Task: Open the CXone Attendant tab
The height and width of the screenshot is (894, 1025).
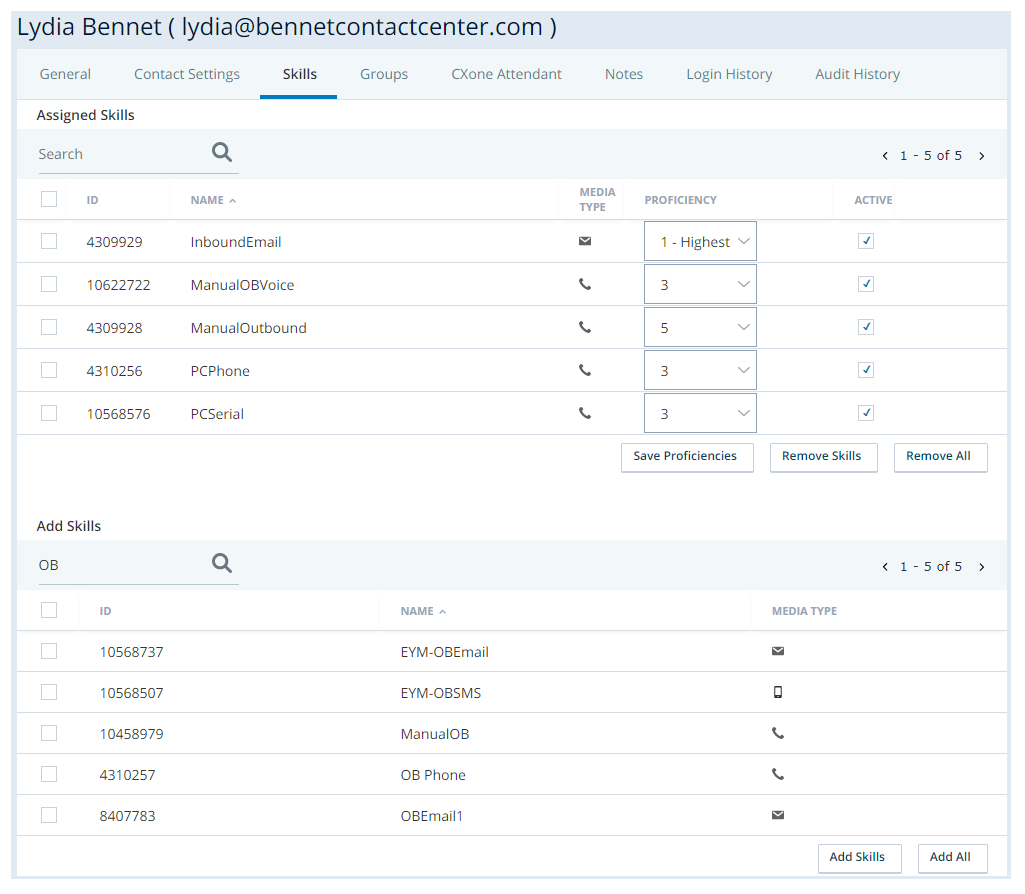Action: click(506, 74)
